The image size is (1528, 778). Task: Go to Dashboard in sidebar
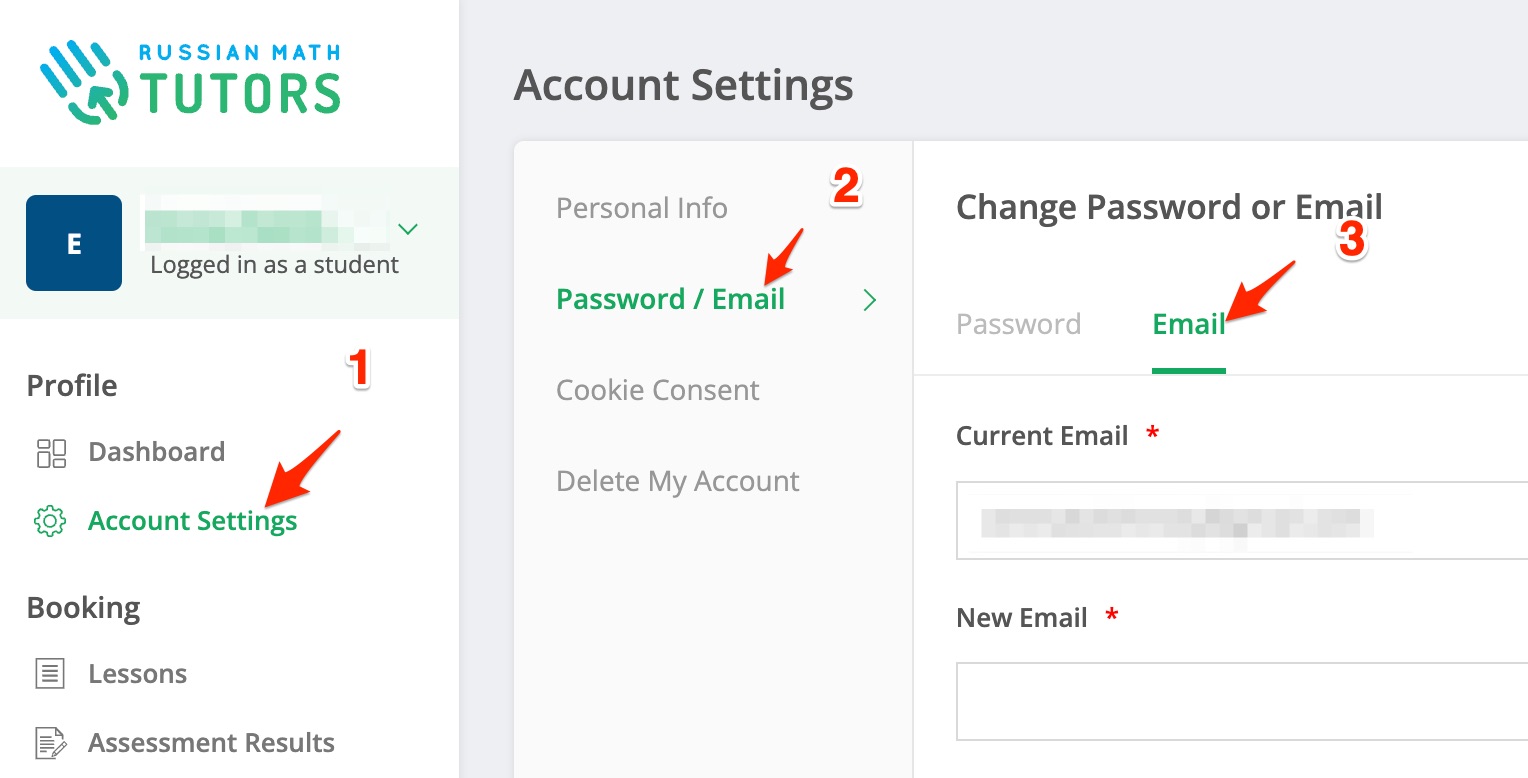(156, 452)
